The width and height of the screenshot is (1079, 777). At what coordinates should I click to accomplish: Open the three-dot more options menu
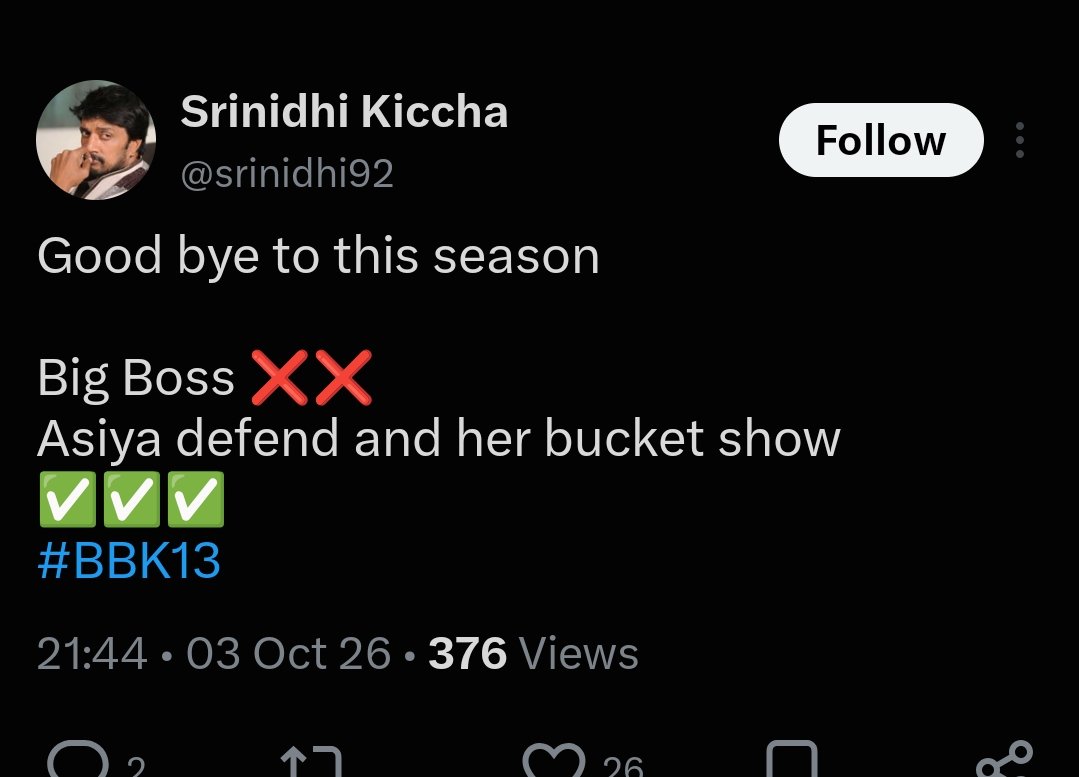point(1020,140)
